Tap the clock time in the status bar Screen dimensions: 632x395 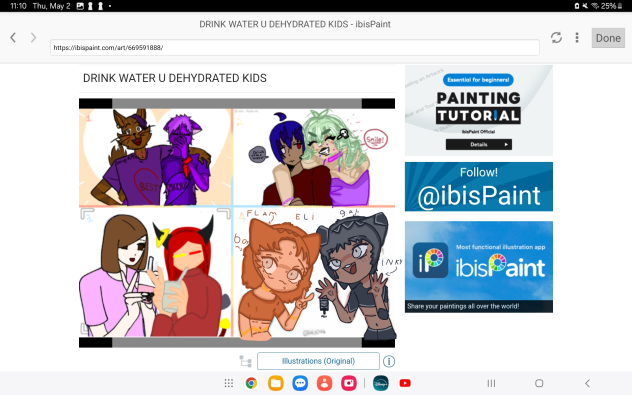click(x=18, y=6)
